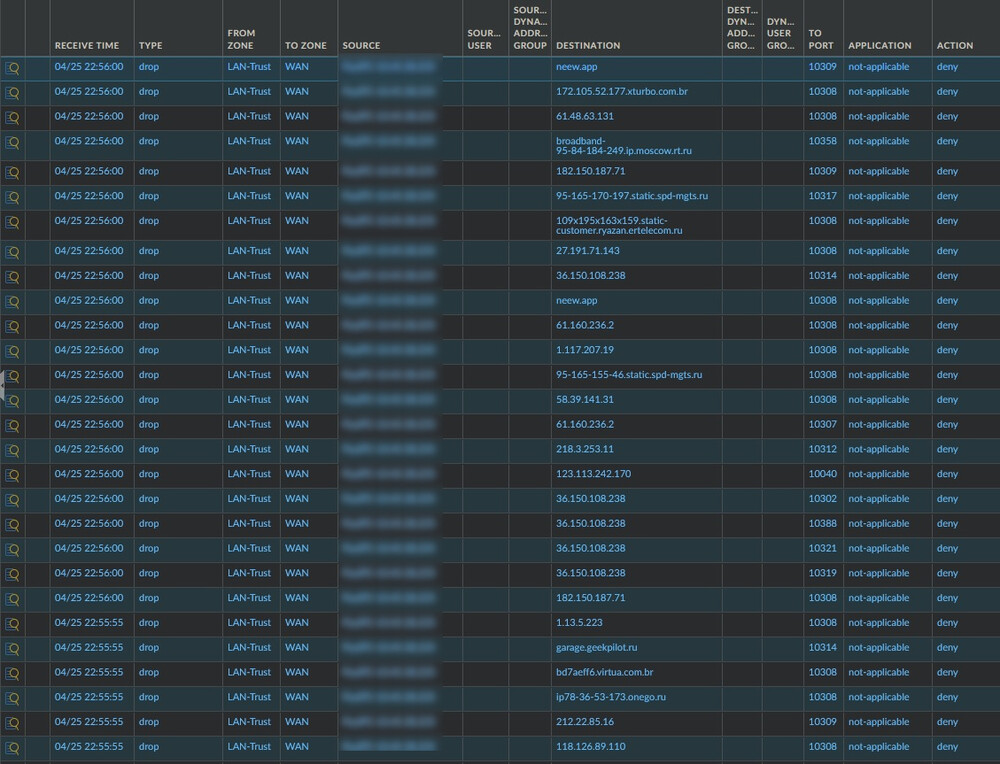
Task: Inspect the 123.113.242.170 log entry details
Action: (12, 474)
